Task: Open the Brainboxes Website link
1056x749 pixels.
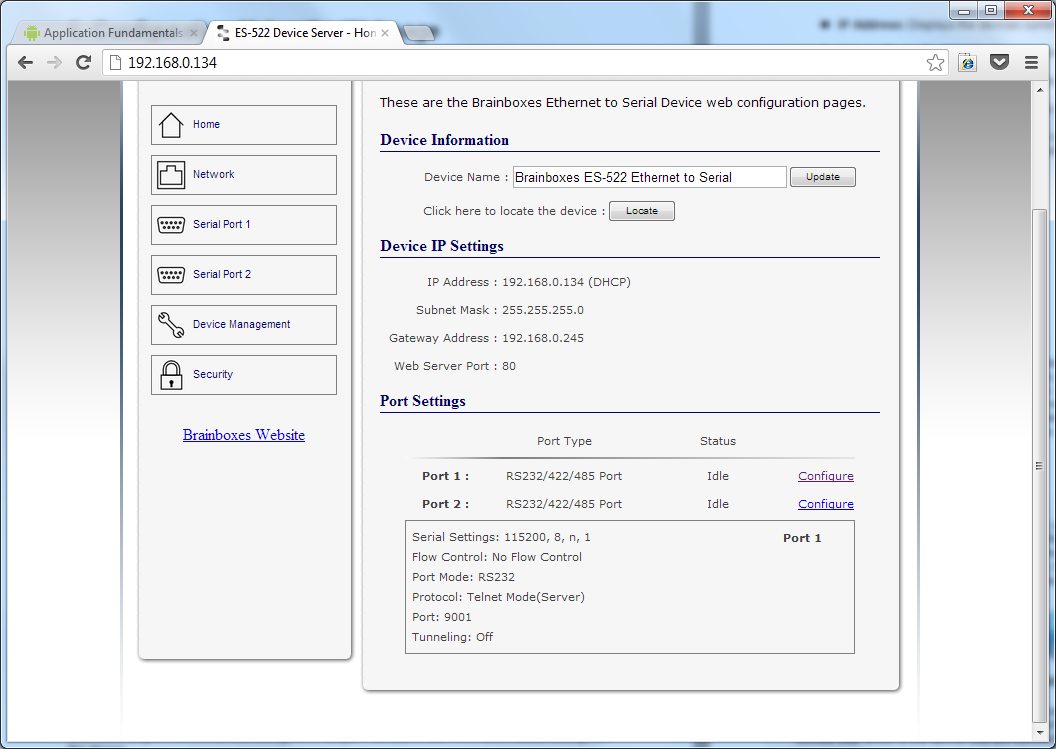Action: click(x=243, y=435)
